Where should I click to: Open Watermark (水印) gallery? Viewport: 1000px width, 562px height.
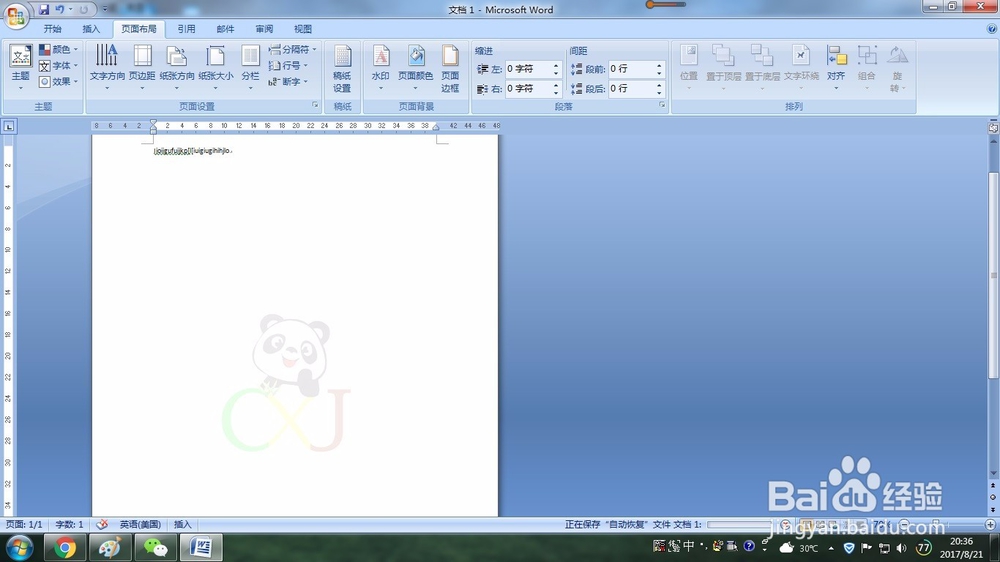(x=381, y=66)
